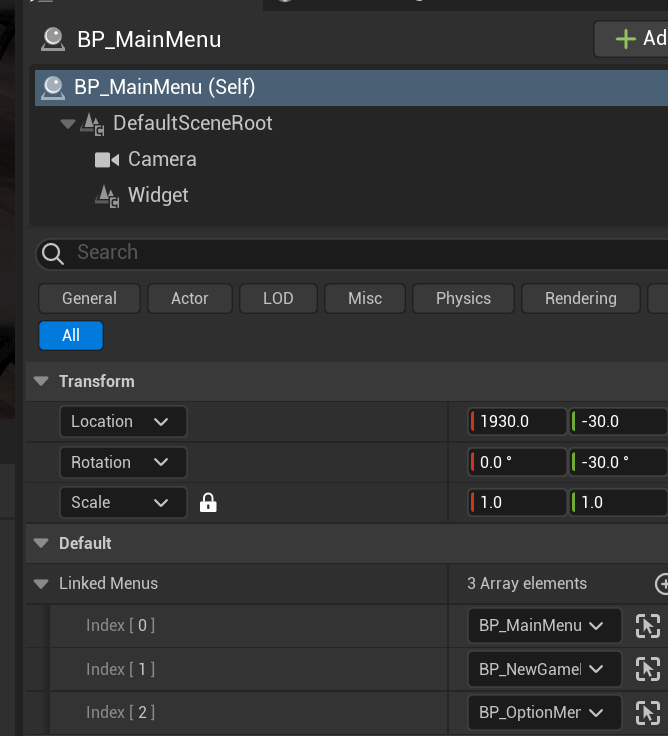
Task: Click Rotation X value 0.0°
Action: 517,462
